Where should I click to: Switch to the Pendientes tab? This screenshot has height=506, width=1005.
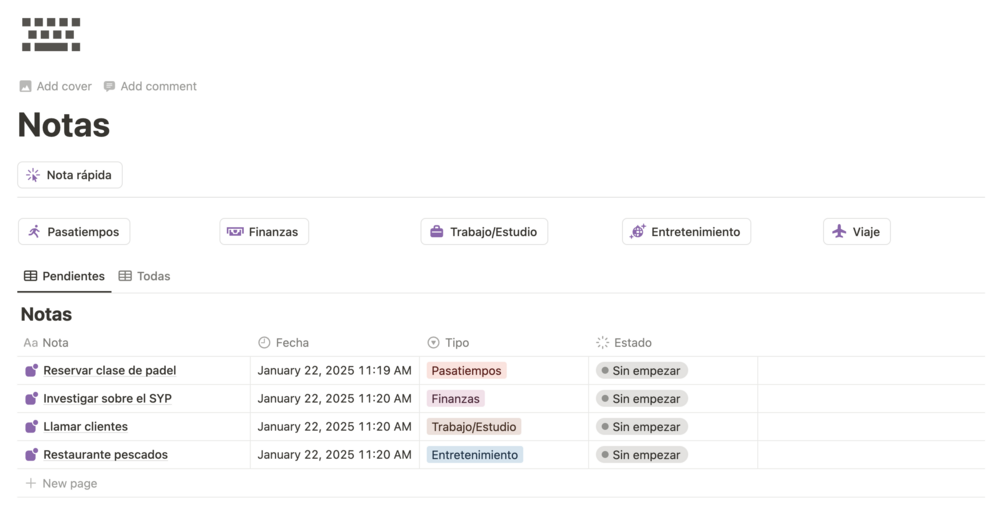[x=64, y=276]
